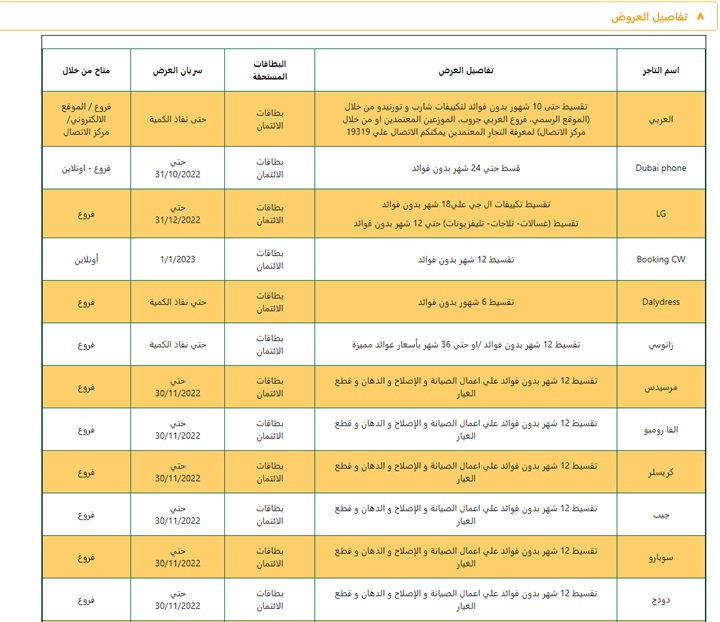Viewport: 720px width, 622px height.
Task: Click the Dalydress merchant name
Action: coord(661,301)
